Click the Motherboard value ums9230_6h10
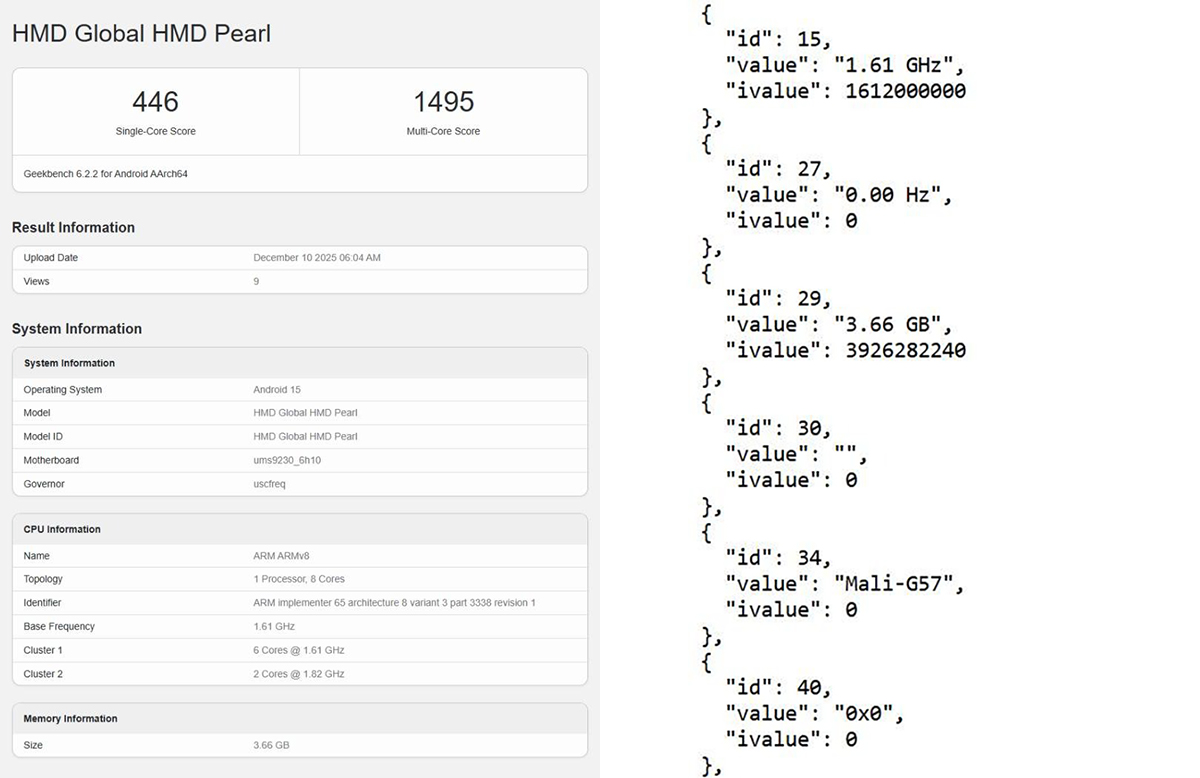1200x778 pixels. (287, 460)
